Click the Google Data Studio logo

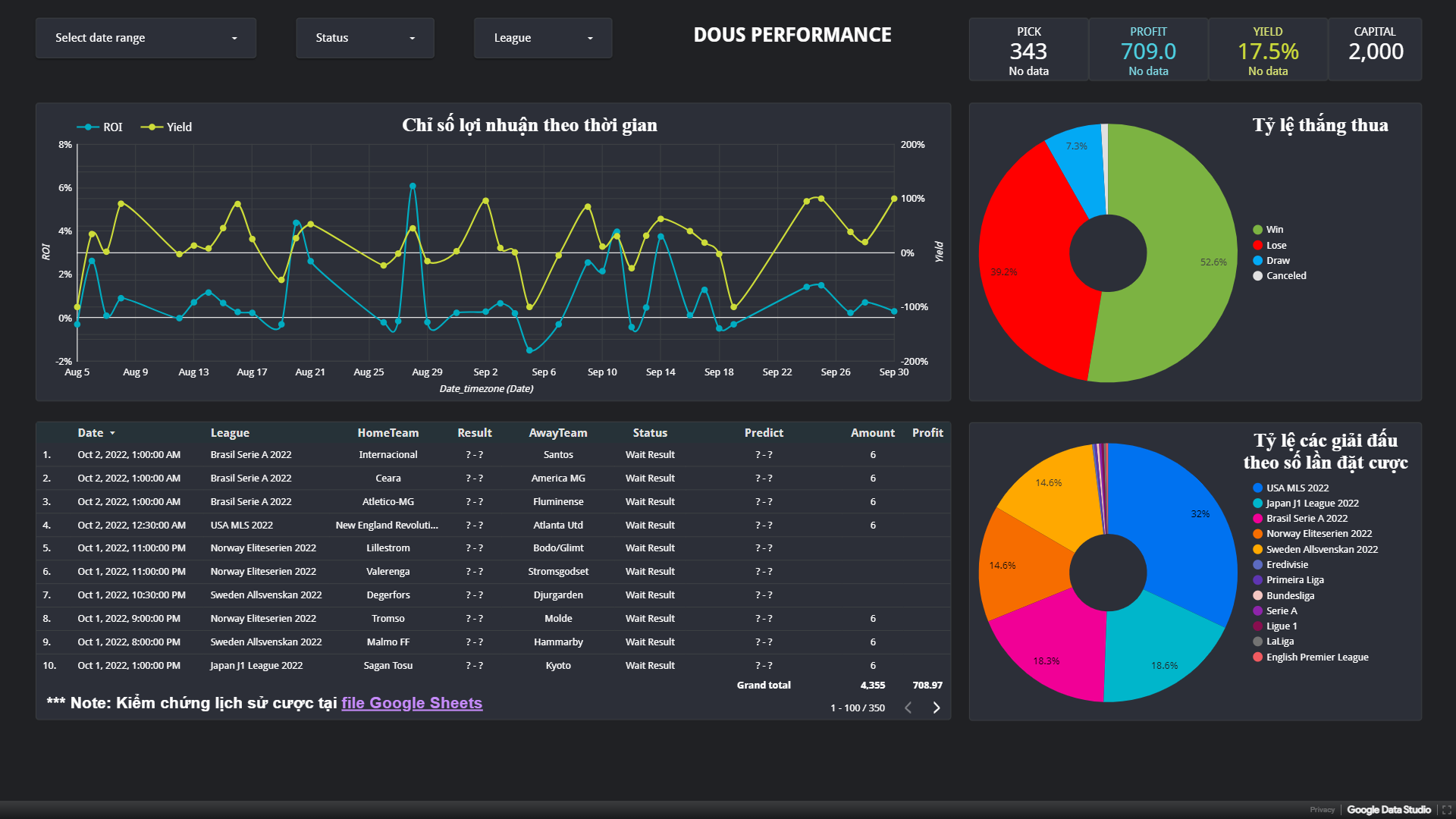click(x=1389, y=810)
